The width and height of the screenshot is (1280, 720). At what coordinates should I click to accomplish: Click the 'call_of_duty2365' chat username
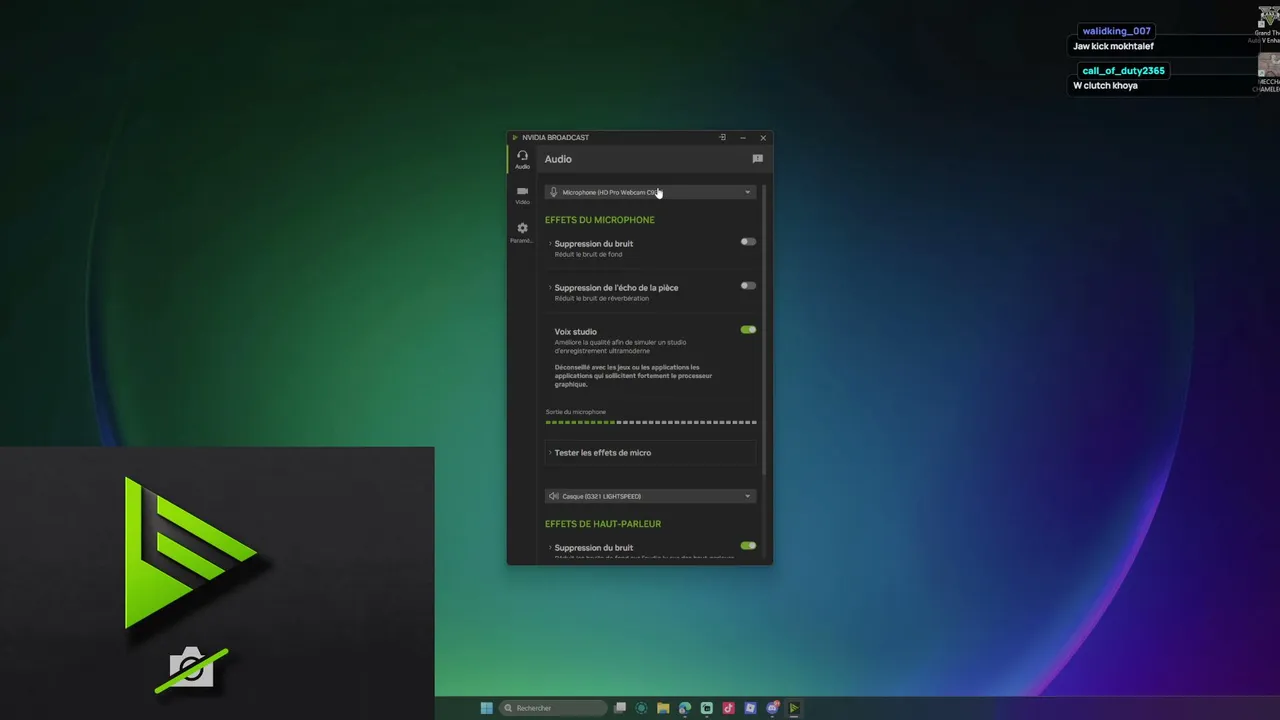coord(1123,71)
